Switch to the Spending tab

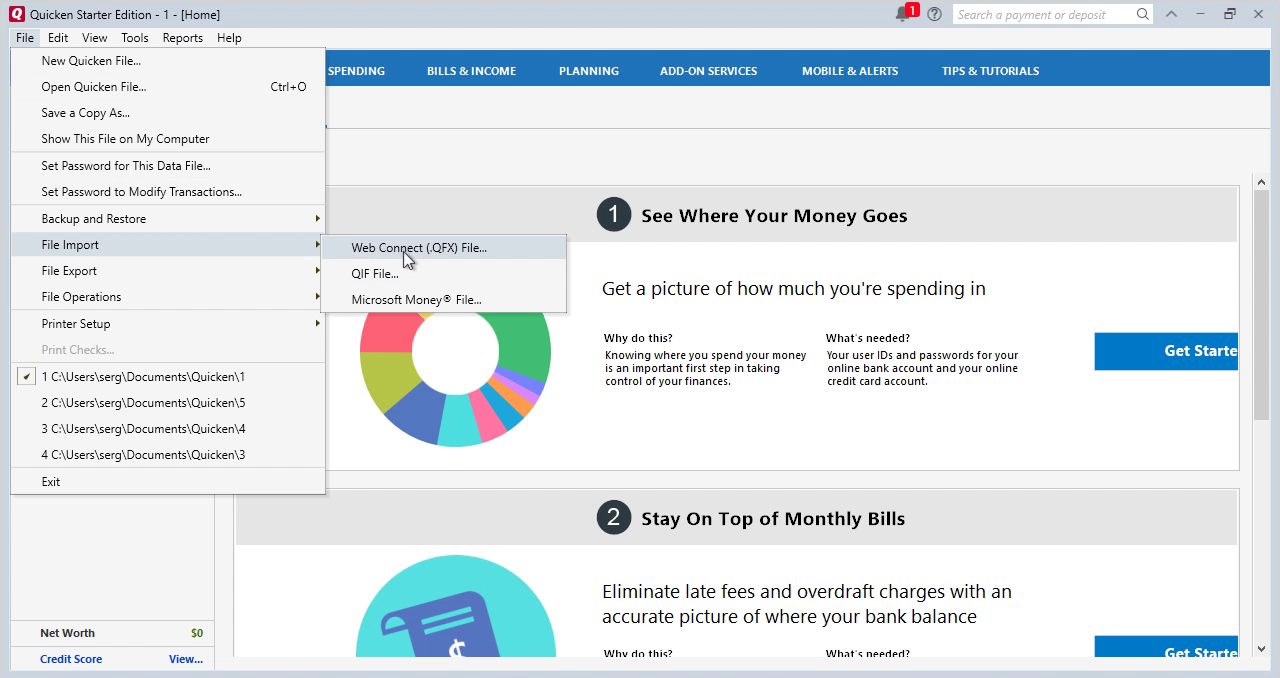click(356, 71)
